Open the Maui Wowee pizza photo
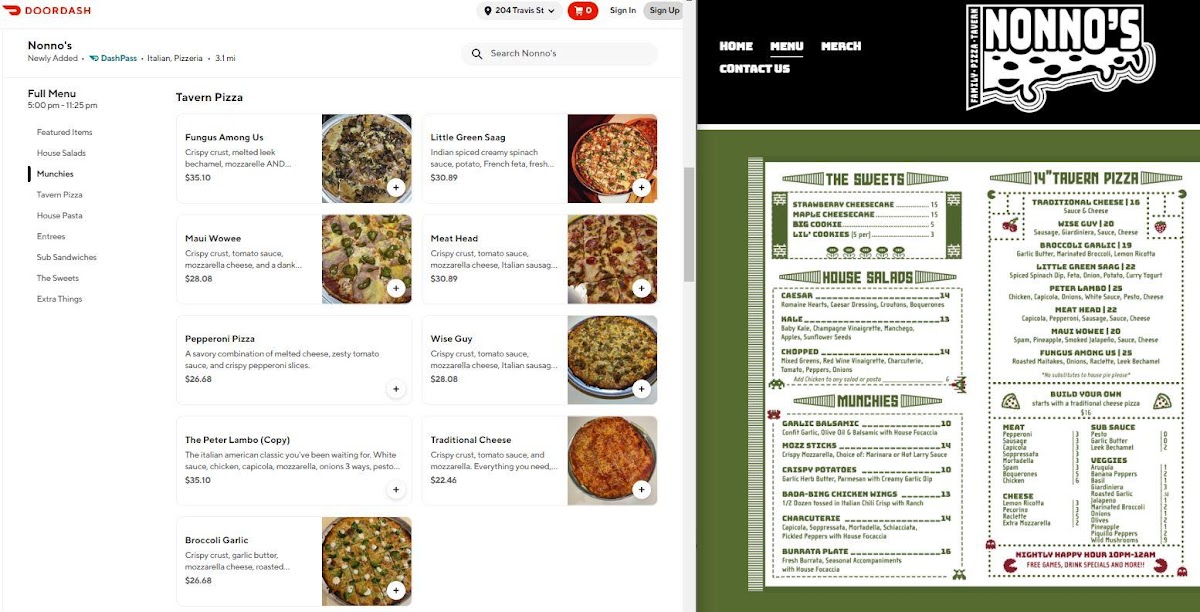 [367, 260]
